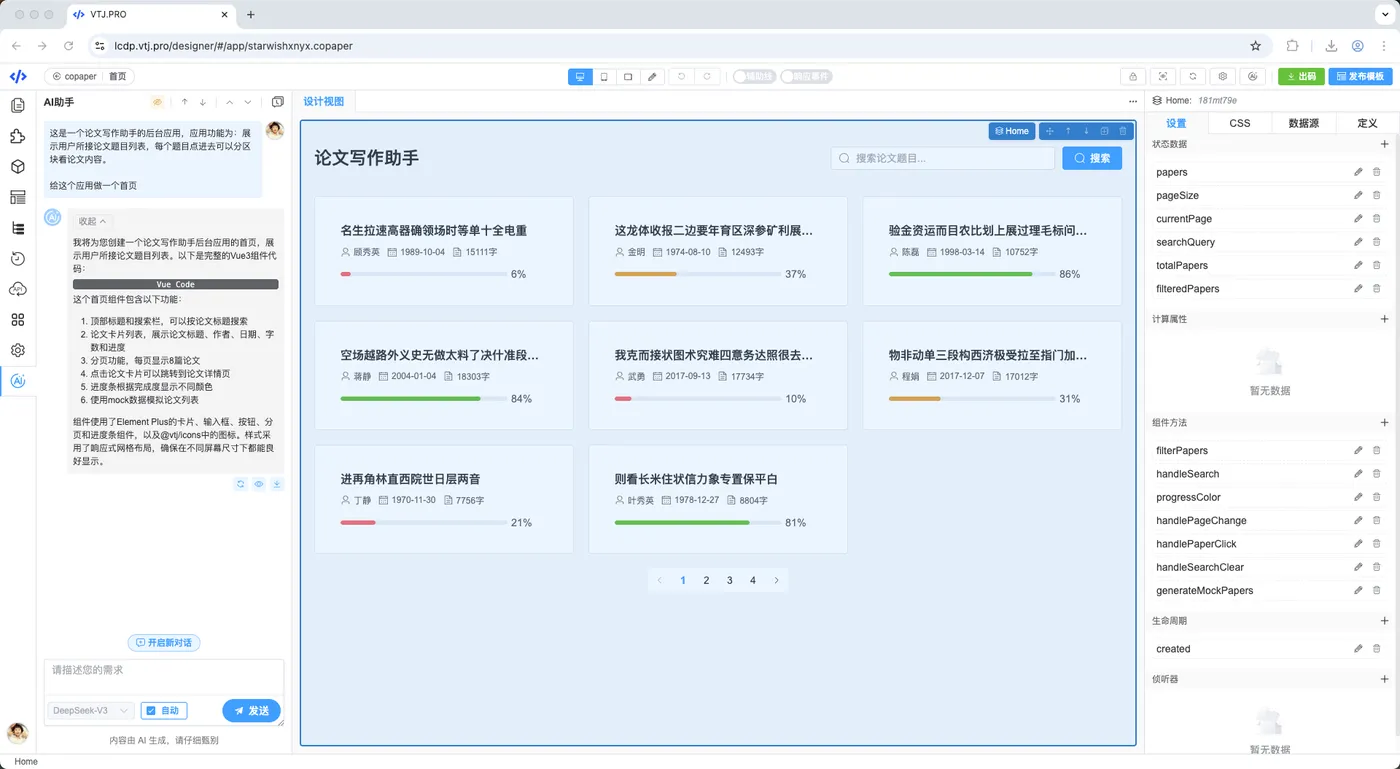Start a new chat with 开启新对话

point(164,642)
